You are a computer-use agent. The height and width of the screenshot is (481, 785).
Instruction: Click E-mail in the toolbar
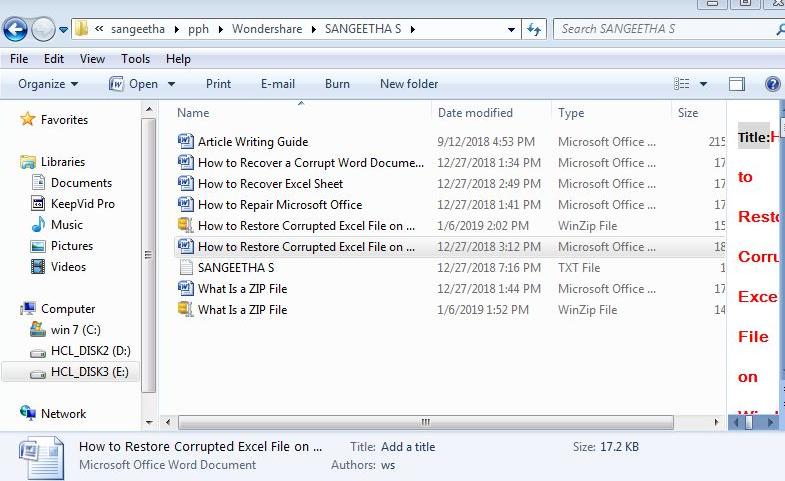pyautogui.click(x=278, y=84)
